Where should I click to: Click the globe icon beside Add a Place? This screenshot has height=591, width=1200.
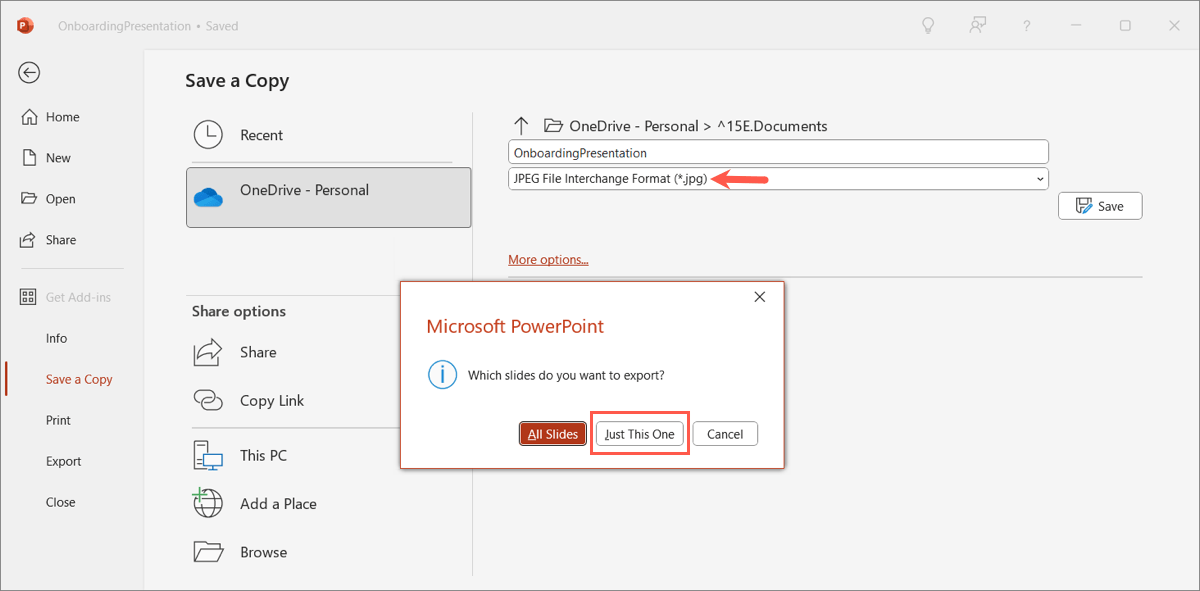pos(207,503)
